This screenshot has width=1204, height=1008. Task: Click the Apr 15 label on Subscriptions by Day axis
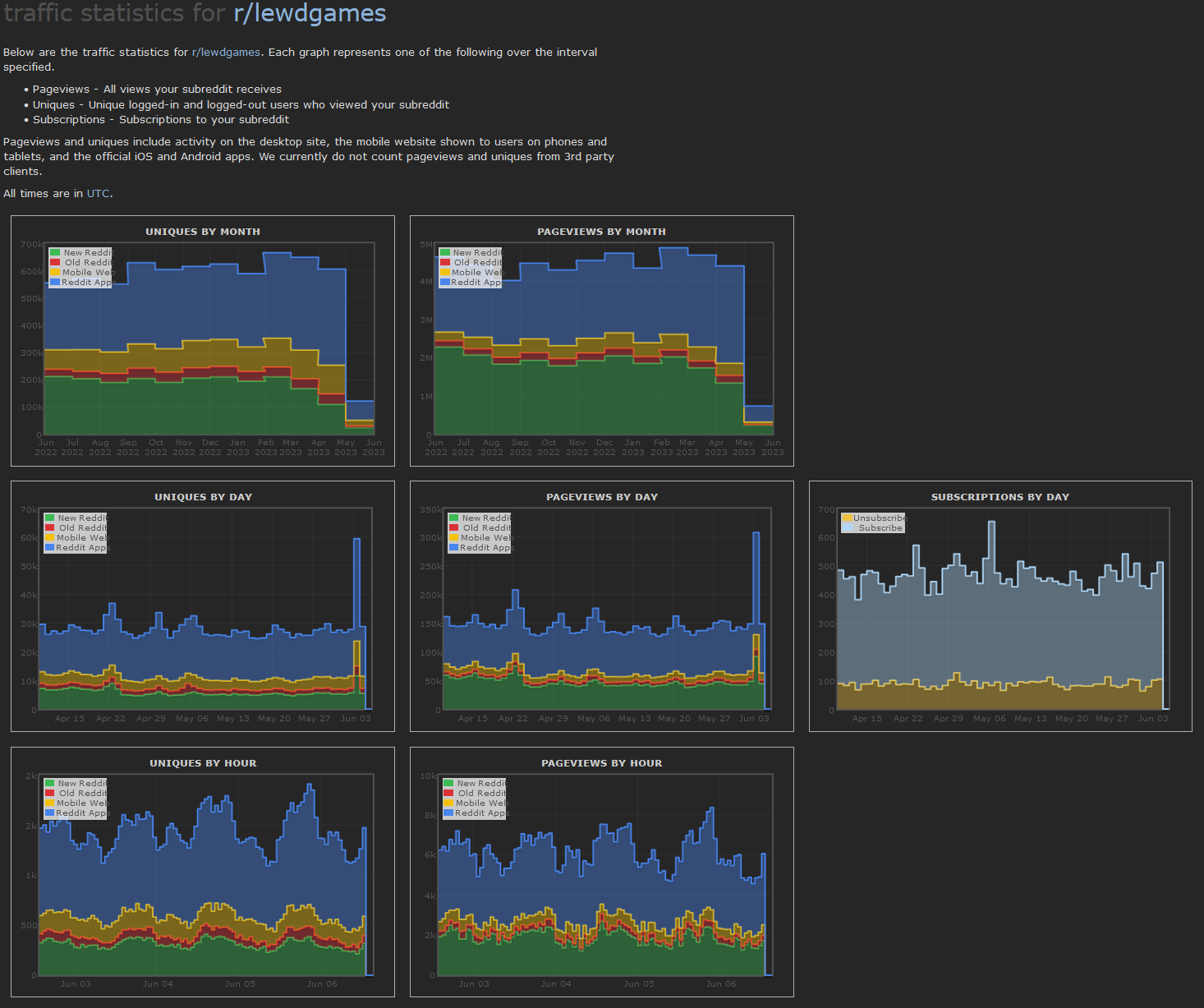click(867, 719)
